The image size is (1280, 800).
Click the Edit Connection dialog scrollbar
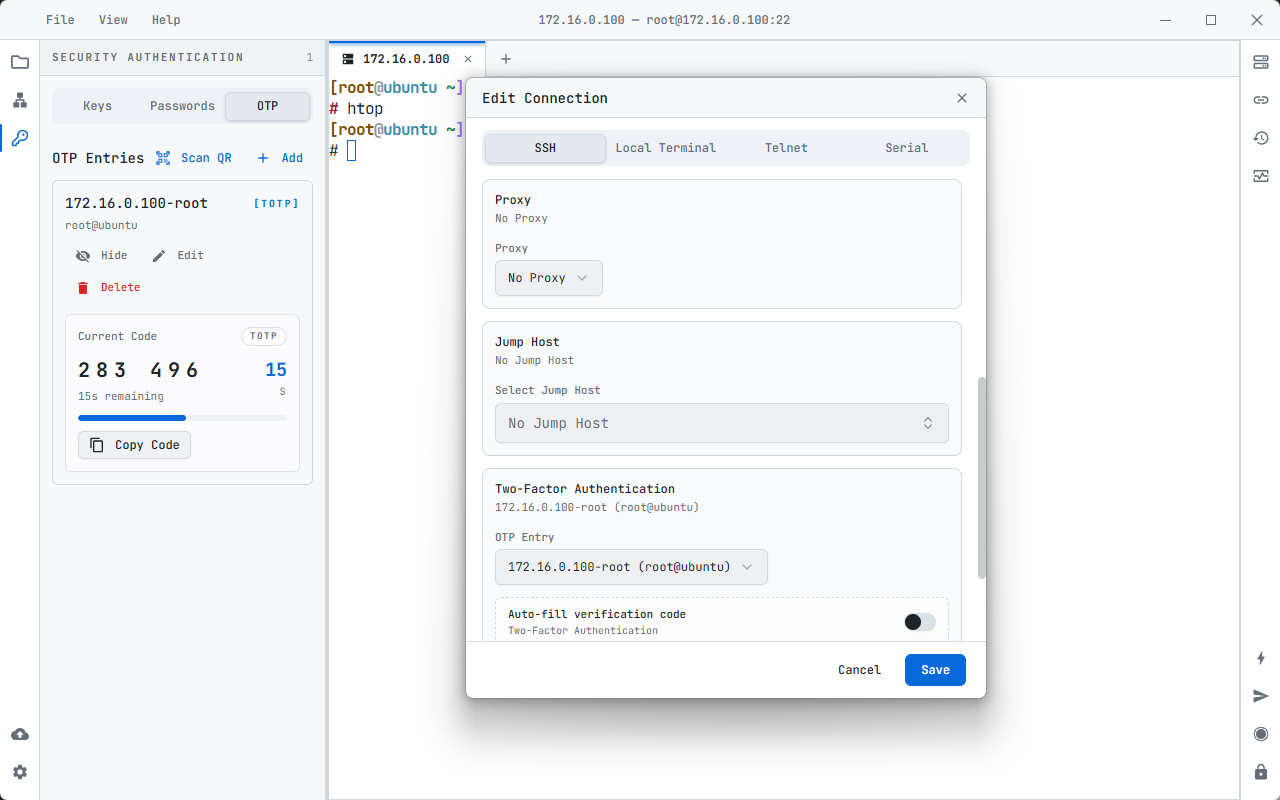[x=982, y=478]
